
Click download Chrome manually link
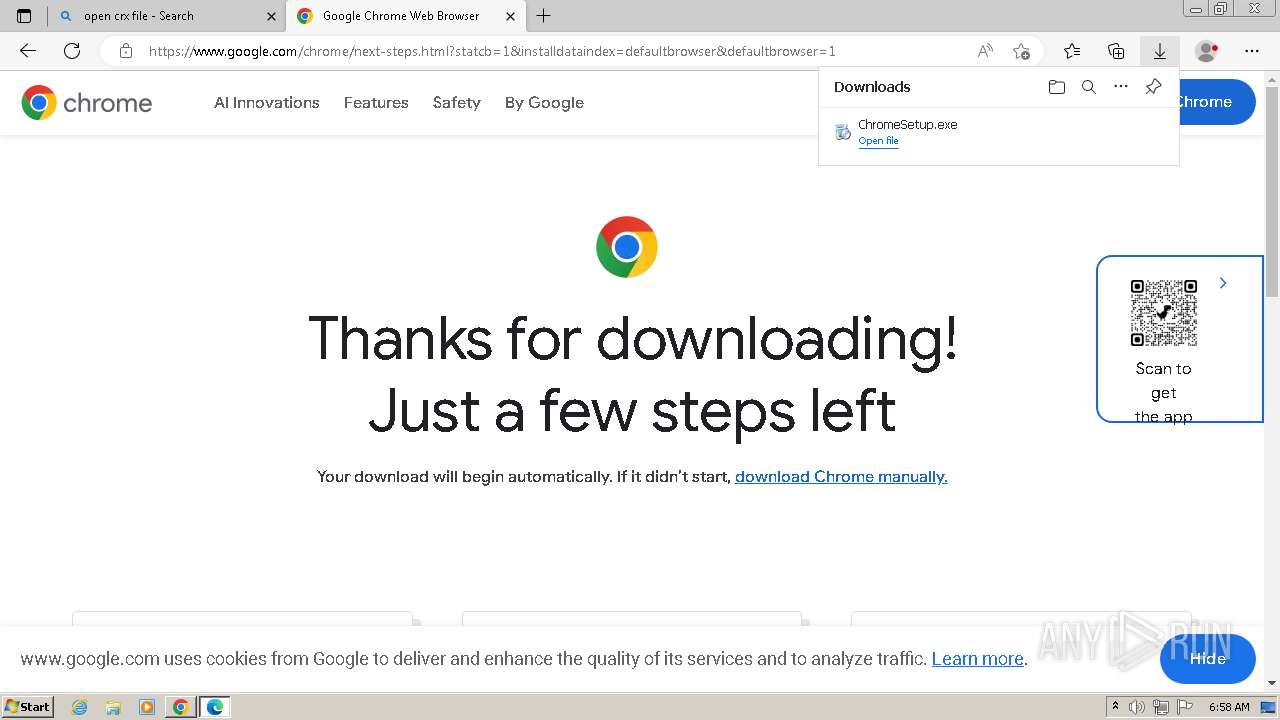click(841, 476)
